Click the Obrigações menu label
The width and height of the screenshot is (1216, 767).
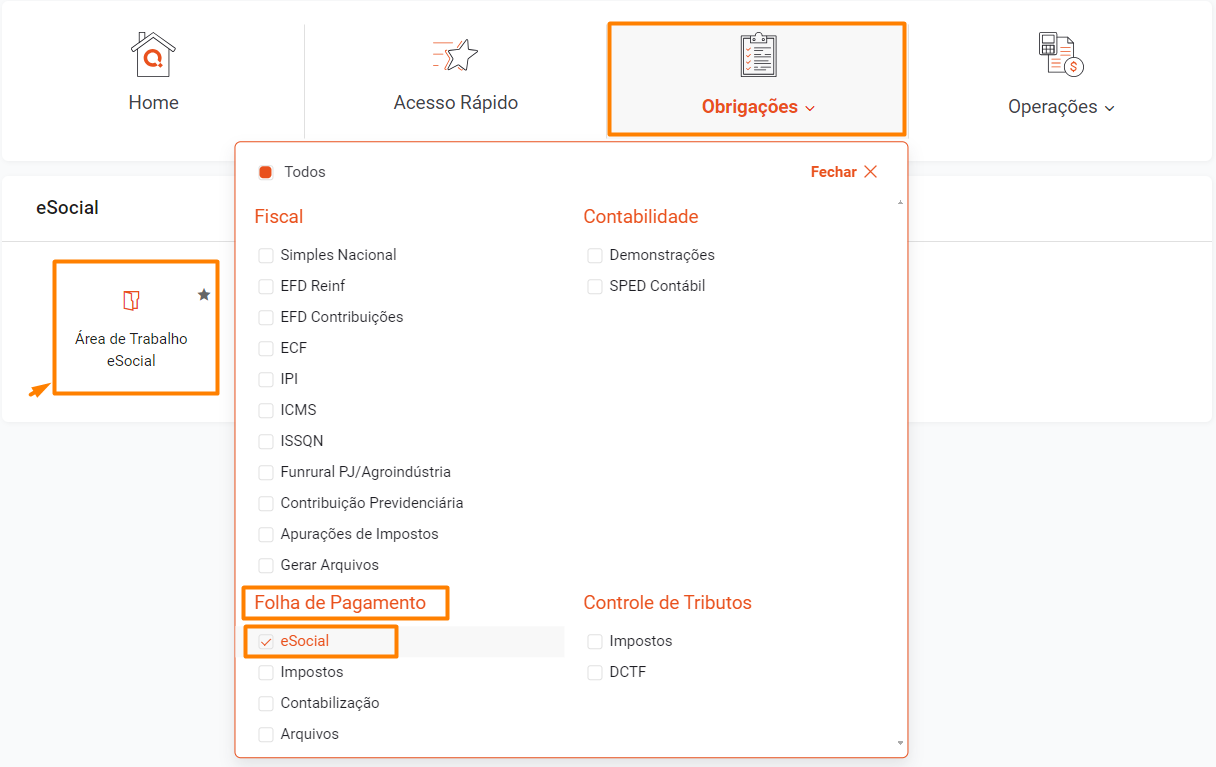[x=750, y=107]
